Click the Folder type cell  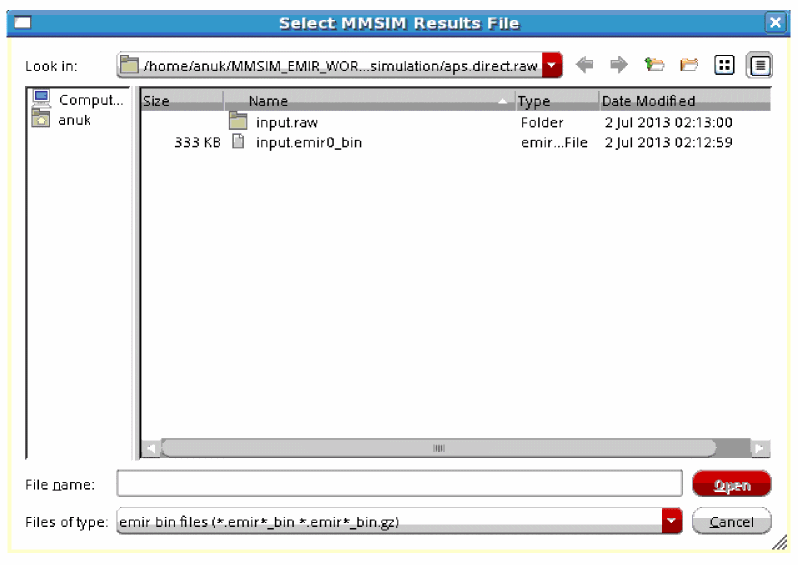click(542, 123)
